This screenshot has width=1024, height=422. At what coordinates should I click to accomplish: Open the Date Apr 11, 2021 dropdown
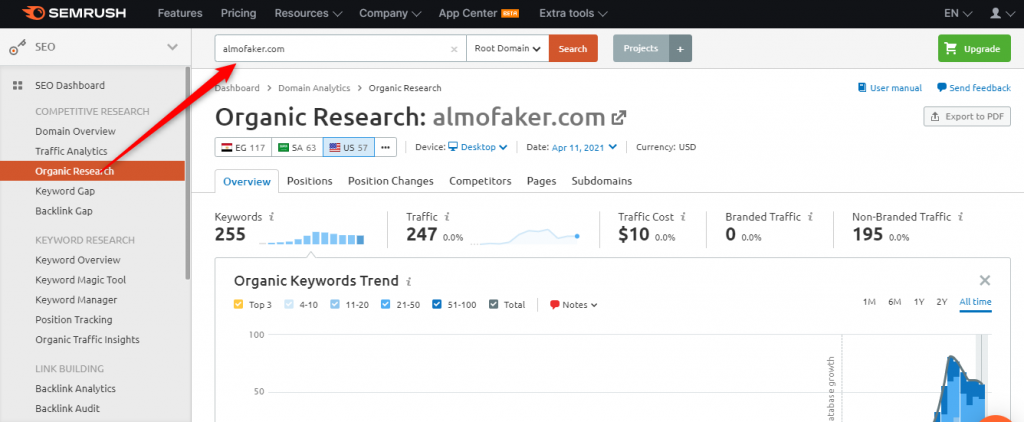pyautogui.click(x=584, y=148)
